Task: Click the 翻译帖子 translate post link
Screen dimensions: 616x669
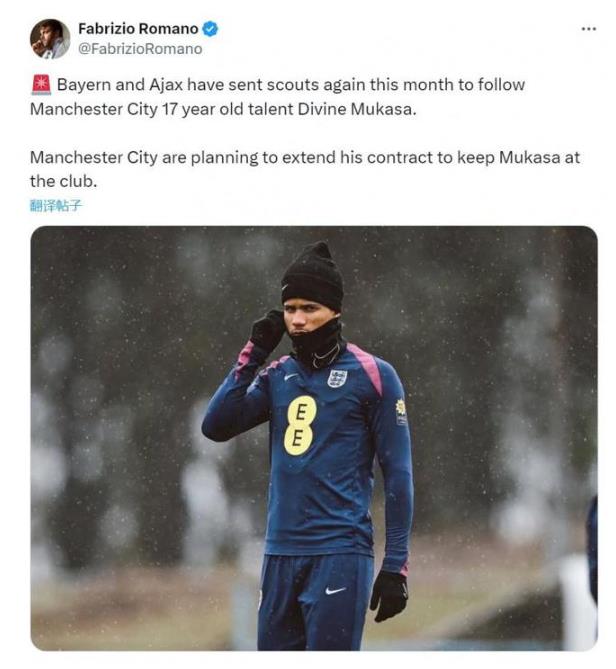Action: (56, 206)
